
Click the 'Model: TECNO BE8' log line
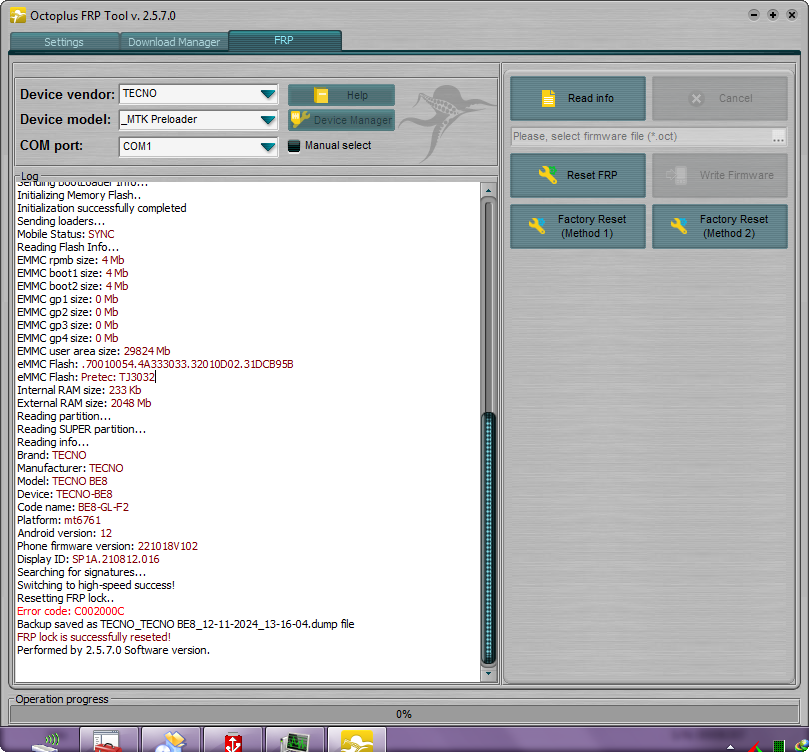point(62,481)
